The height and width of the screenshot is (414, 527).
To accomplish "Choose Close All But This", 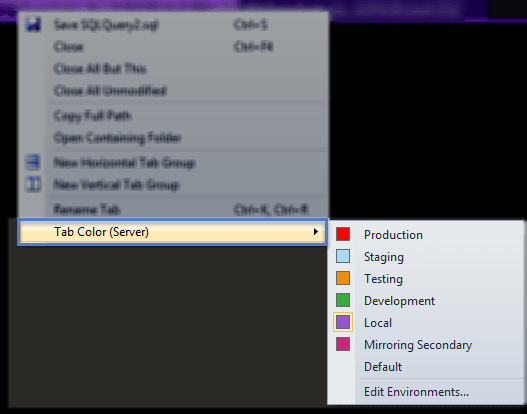I will click(100, 69).
